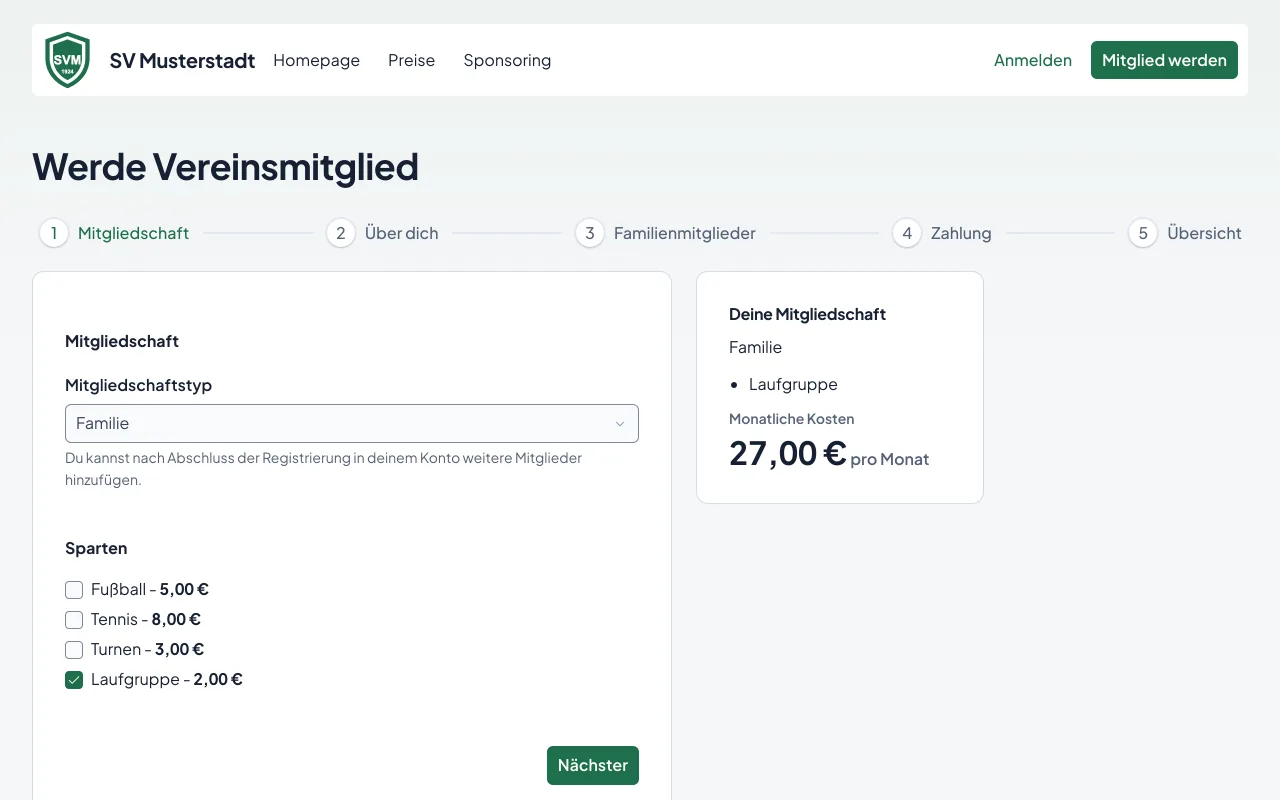Viewport: 1280px width, 800px height.
Task: Click the 27,00 € monthly cost
Action: [788, 453]
